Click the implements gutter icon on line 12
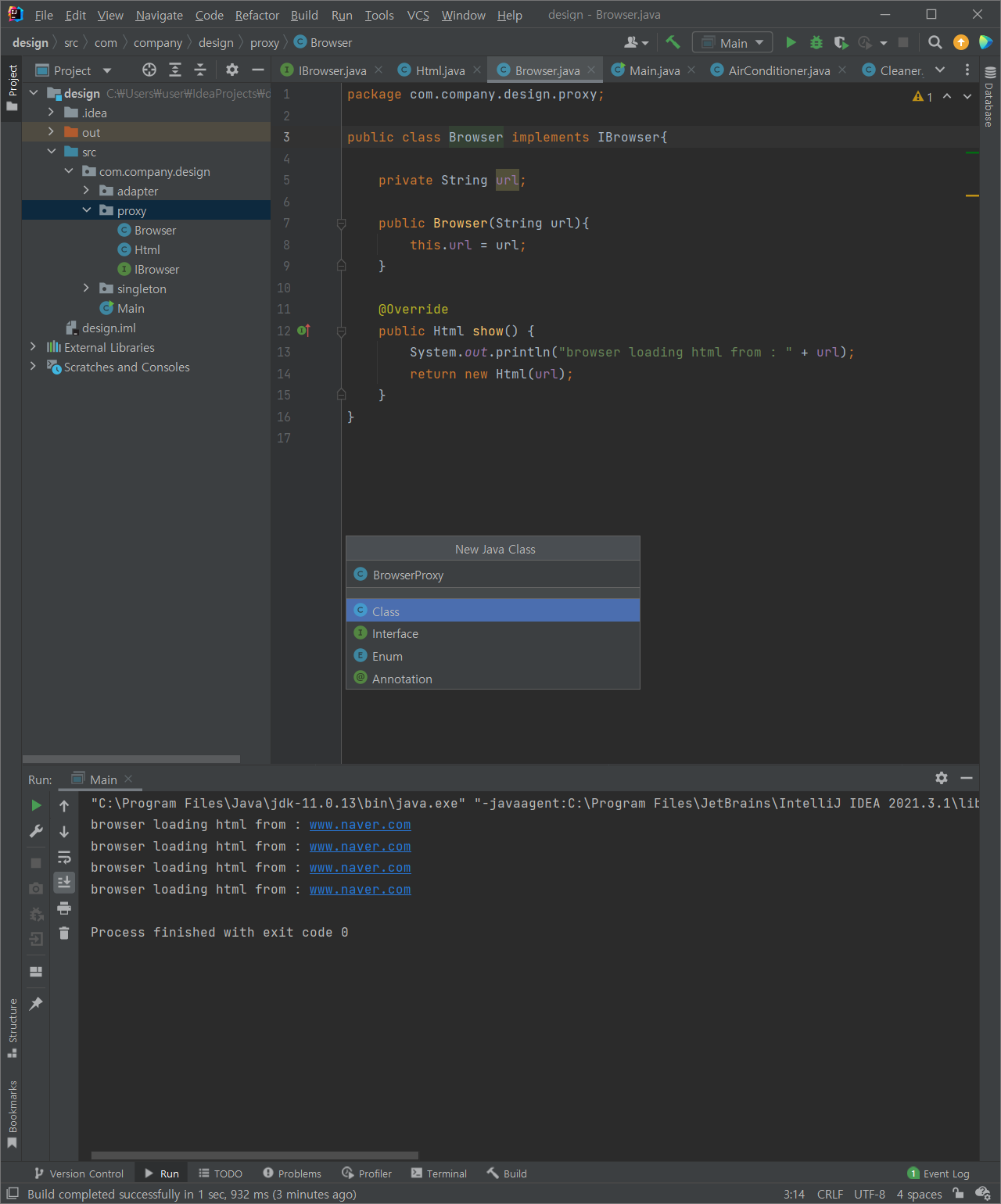Screen dimensions: 1001x1204 [304, 331]
